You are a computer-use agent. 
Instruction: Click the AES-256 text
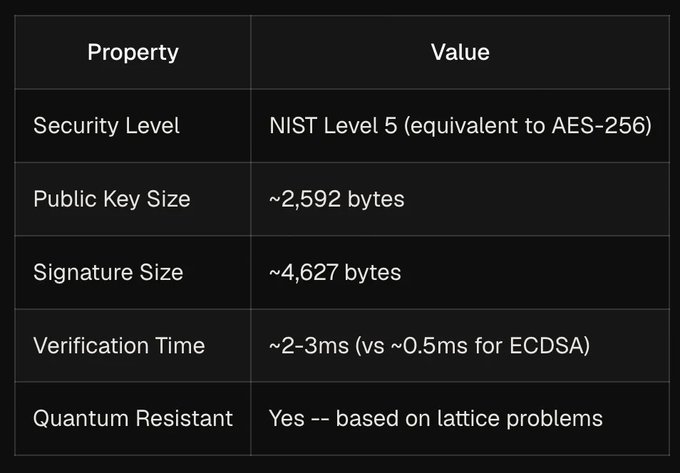click(598, 126)
